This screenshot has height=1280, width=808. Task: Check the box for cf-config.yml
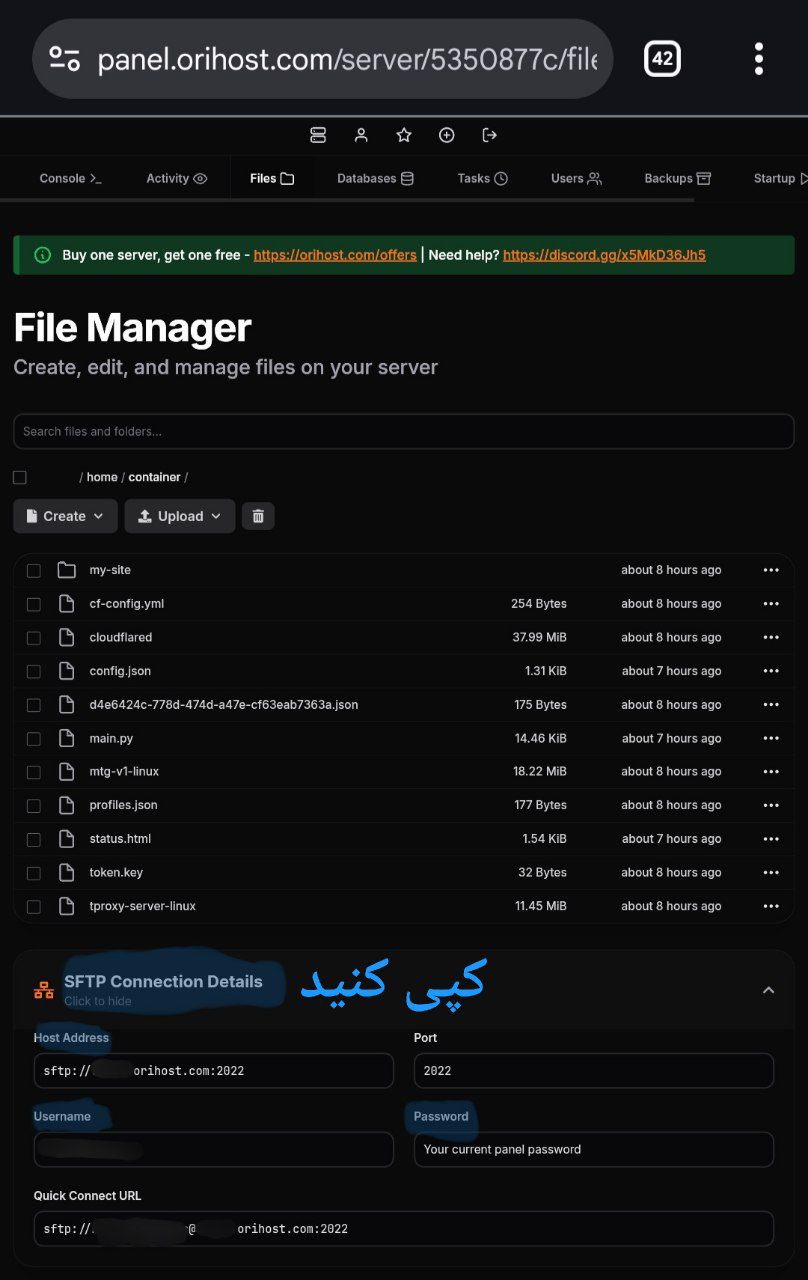34,604
